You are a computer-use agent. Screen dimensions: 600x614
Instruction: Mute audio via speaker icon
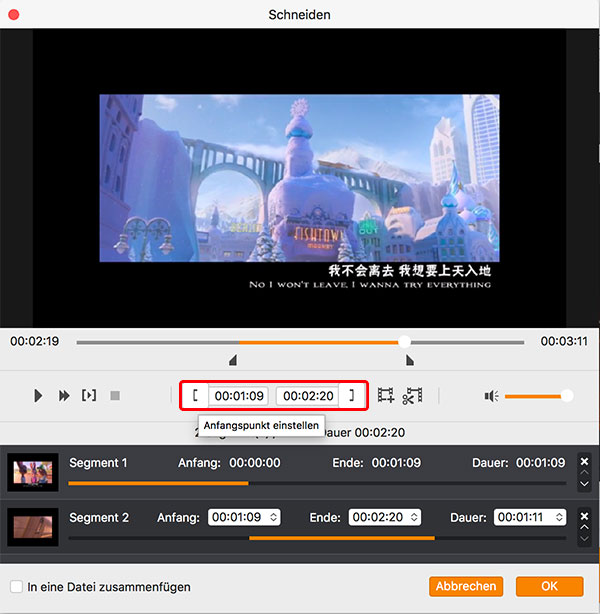tap(492, 396)
